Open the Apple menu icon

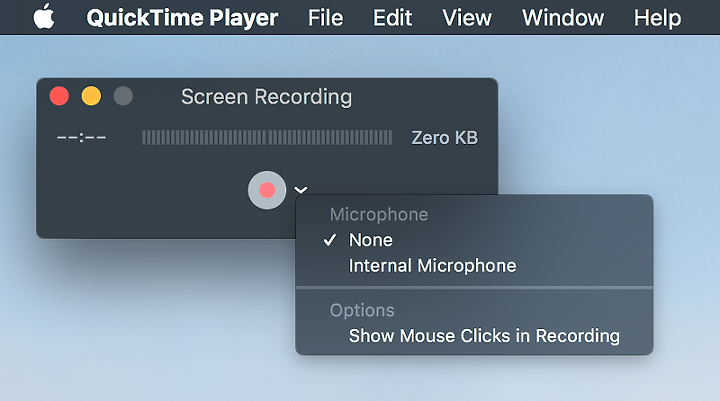[44, 17]
